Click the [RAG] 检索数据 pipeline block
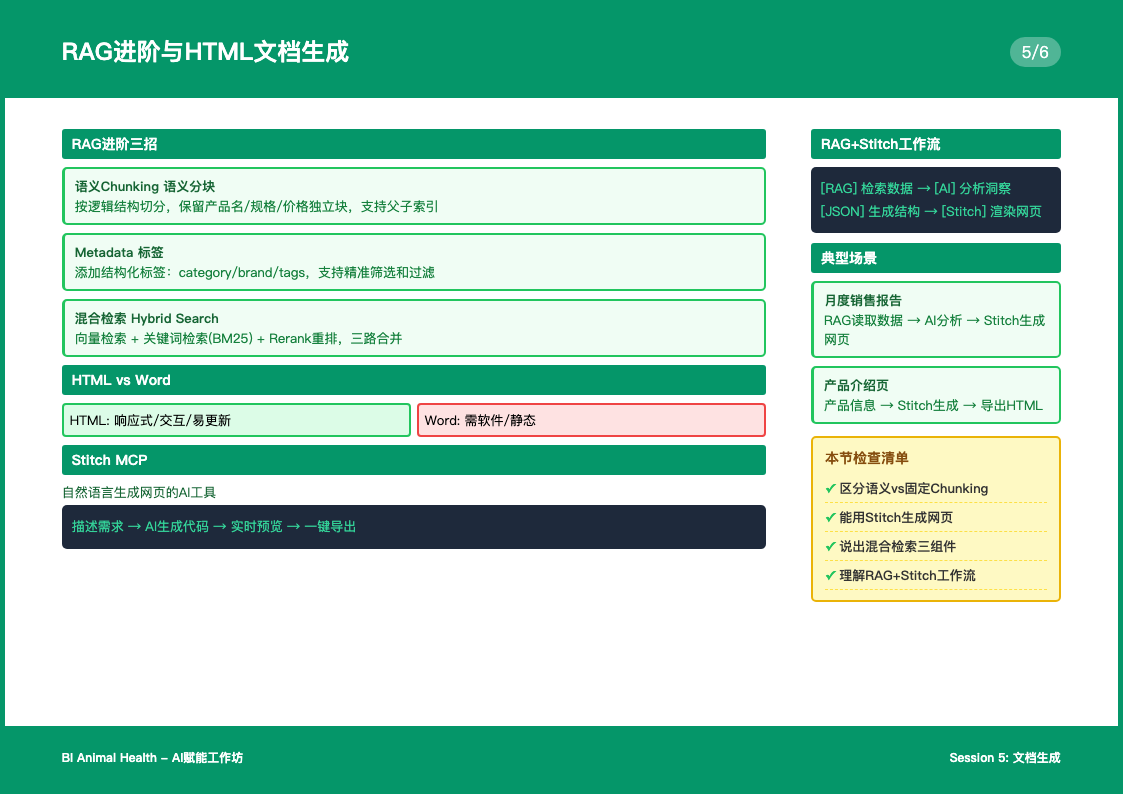 (x=935, y=199)
